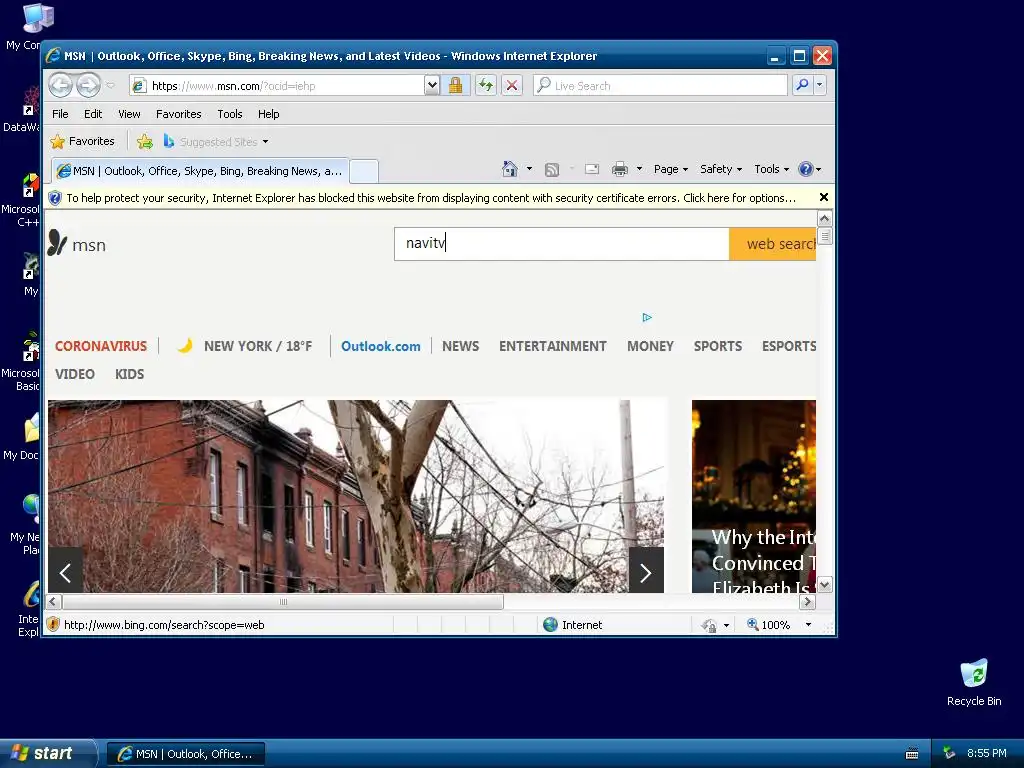Click the horizontal scrollbar thumb
This screenshot has width=1024, height=768.
click(x=283, y=601)
